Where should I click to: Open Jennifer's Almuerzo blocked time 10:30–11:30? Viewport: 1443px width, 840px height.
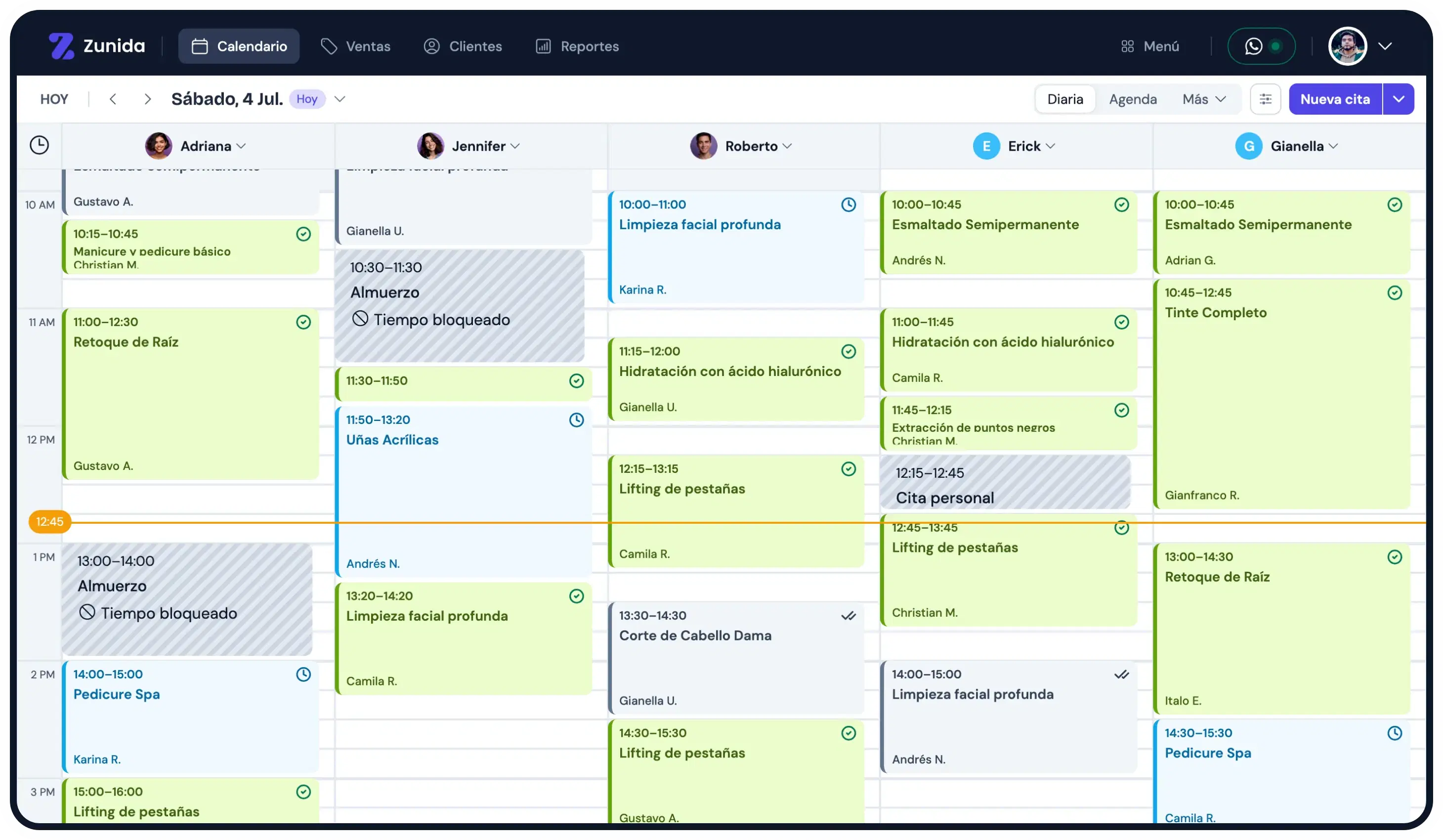(x=459, y=305)
